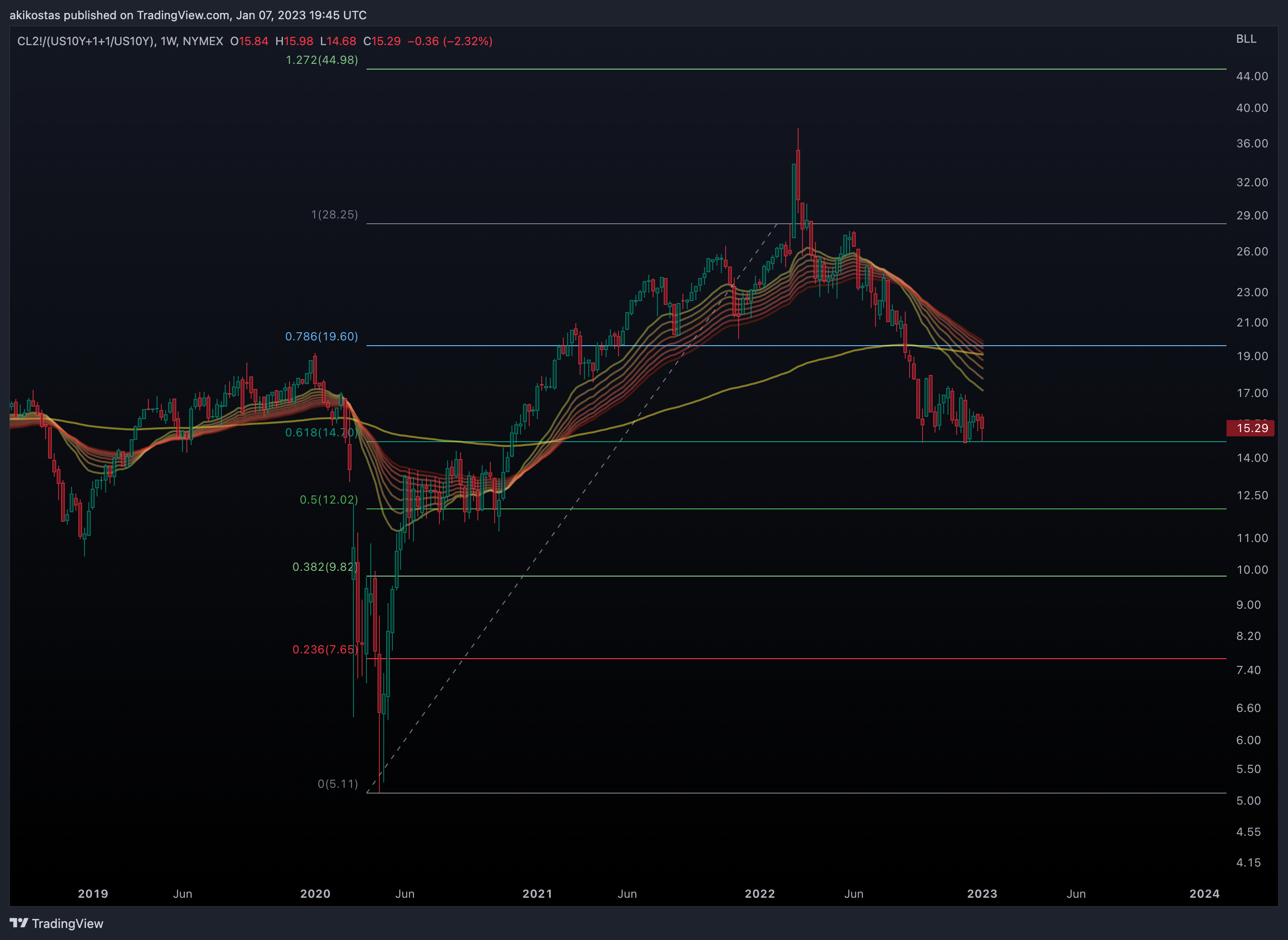The image size is (1288, 940).
Task: Click the 2019 time axis label
Action: [93, 894]
